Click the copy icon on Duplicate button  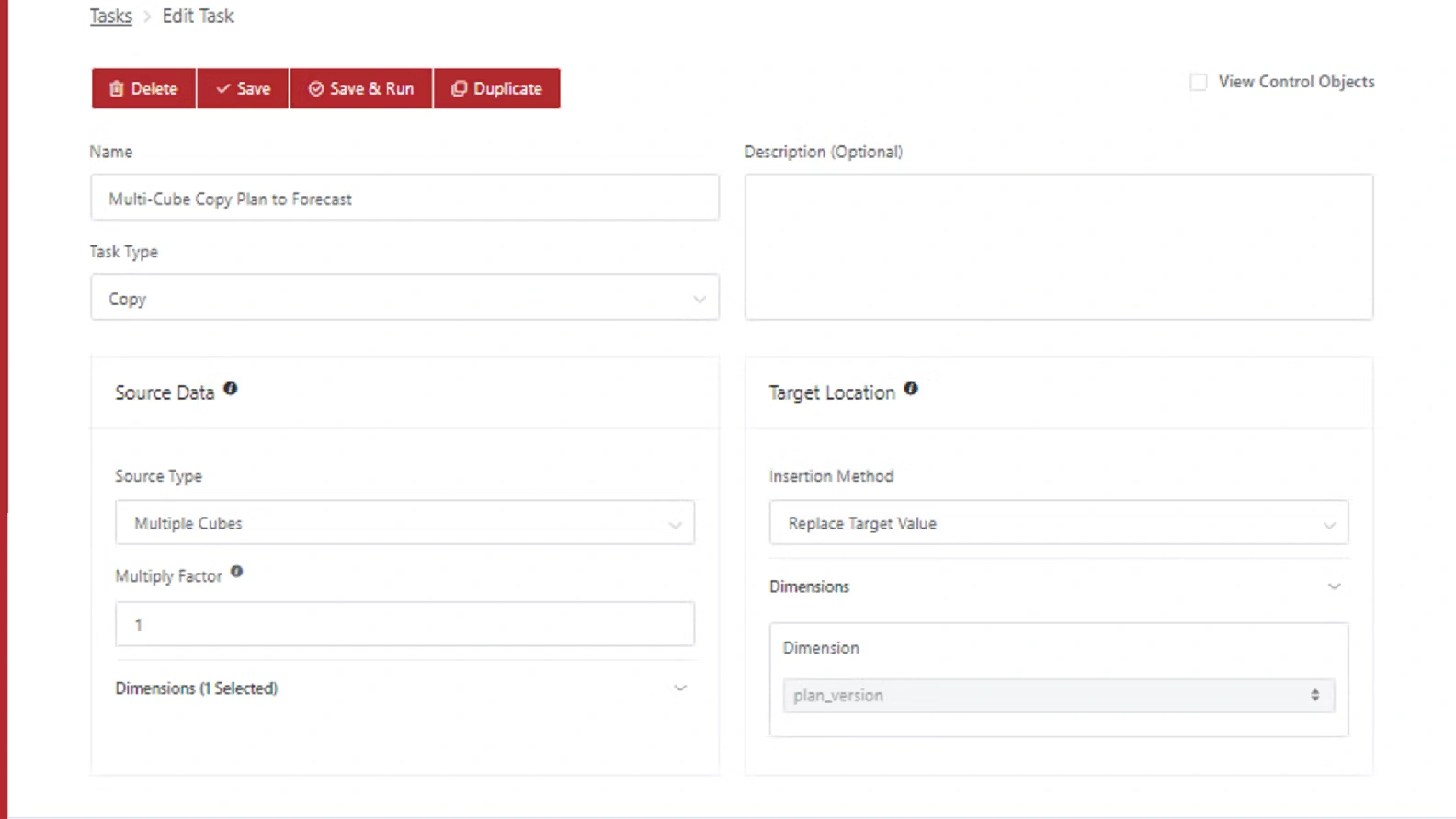pos(459,89)
